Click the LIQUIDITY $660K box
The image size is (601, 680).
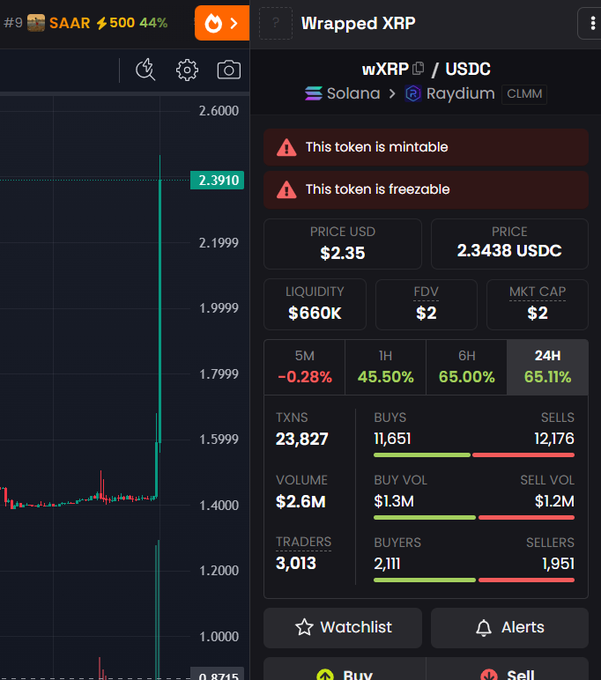click(315, 304)
